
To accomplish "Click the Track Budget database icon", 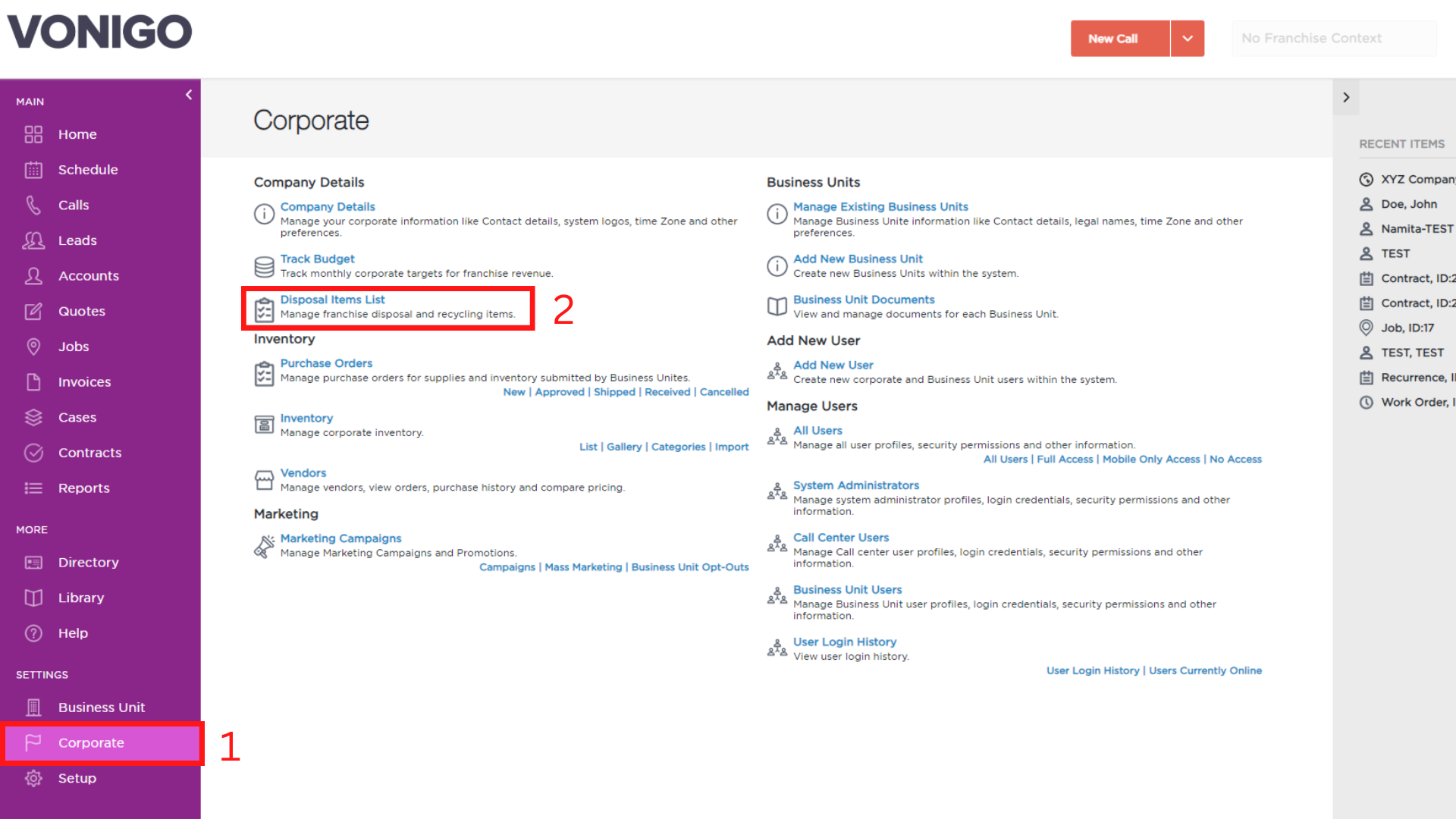I will pyautogui.click(x=264, y=267).
